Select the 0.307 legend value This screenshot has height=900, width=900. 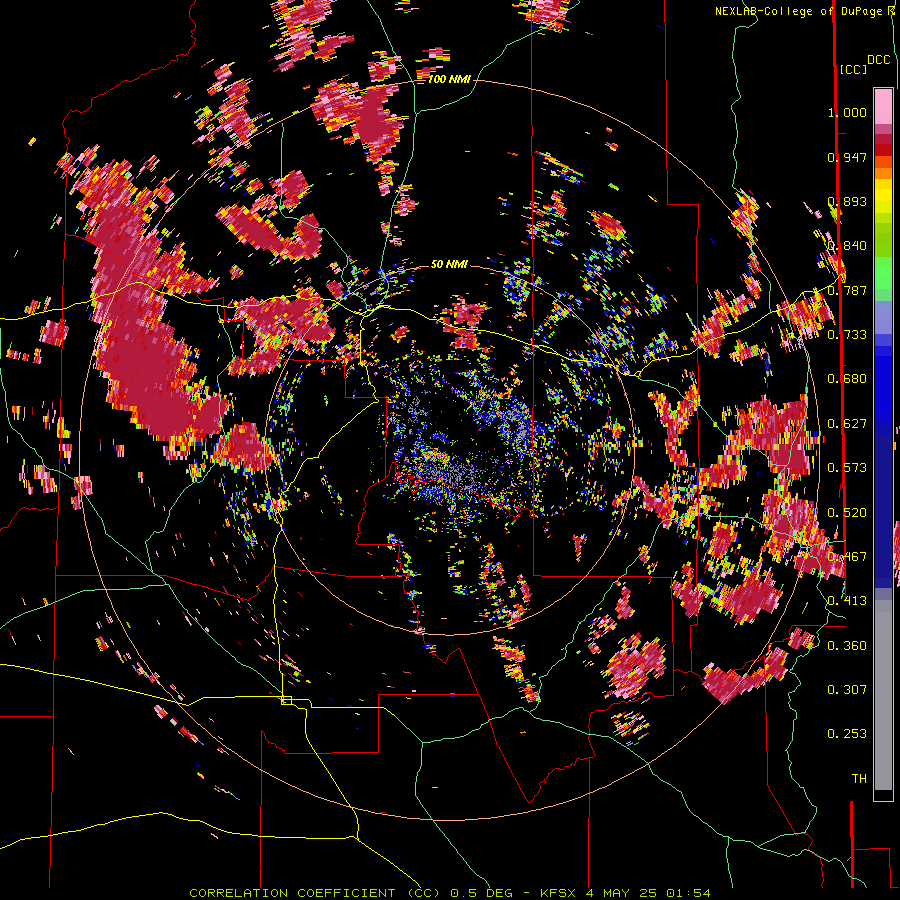tap(847, 690)
